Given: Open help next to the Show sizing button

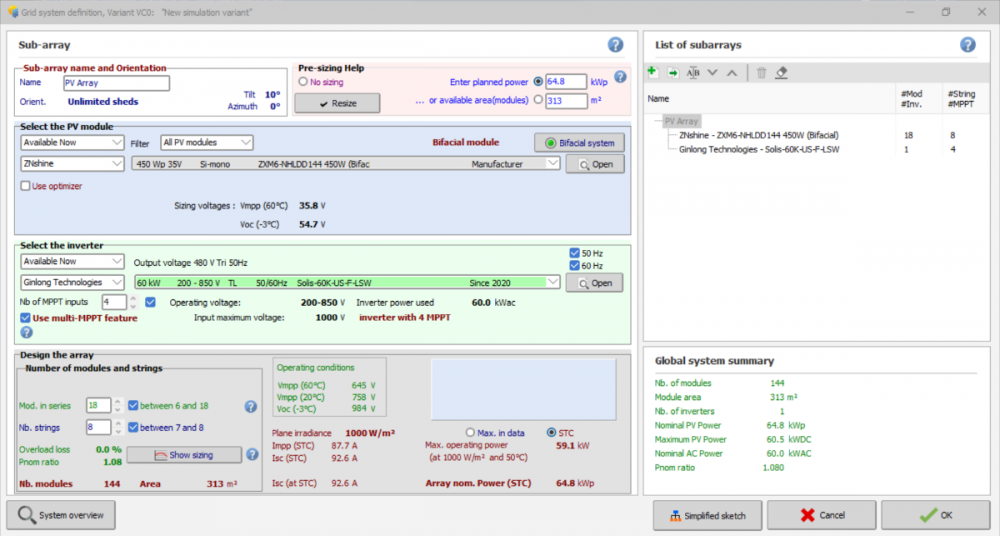Looking at the screenshot, I should (253, 455).
